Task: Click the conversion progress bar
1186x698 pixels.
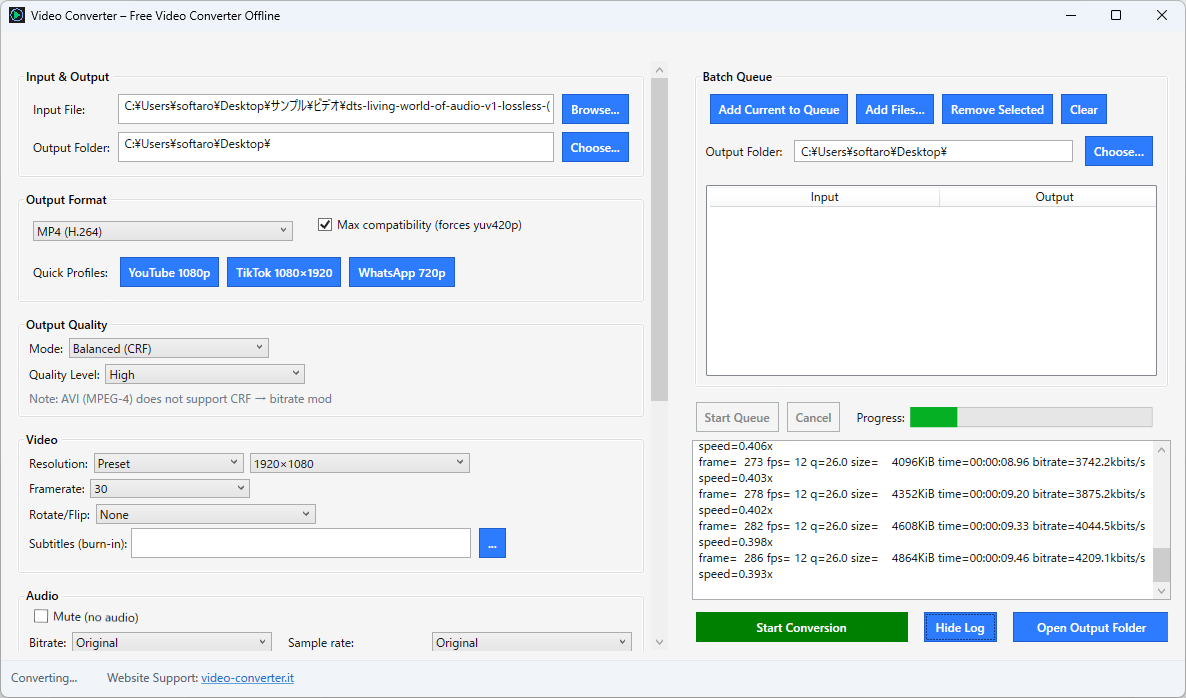Action: coord(1030,417)
